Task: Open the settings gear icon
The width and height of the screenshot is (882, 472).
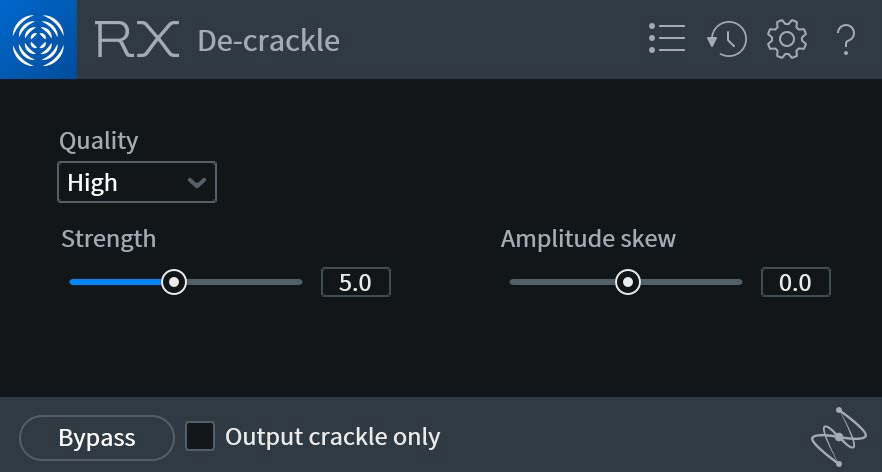Action: (787, 39)
